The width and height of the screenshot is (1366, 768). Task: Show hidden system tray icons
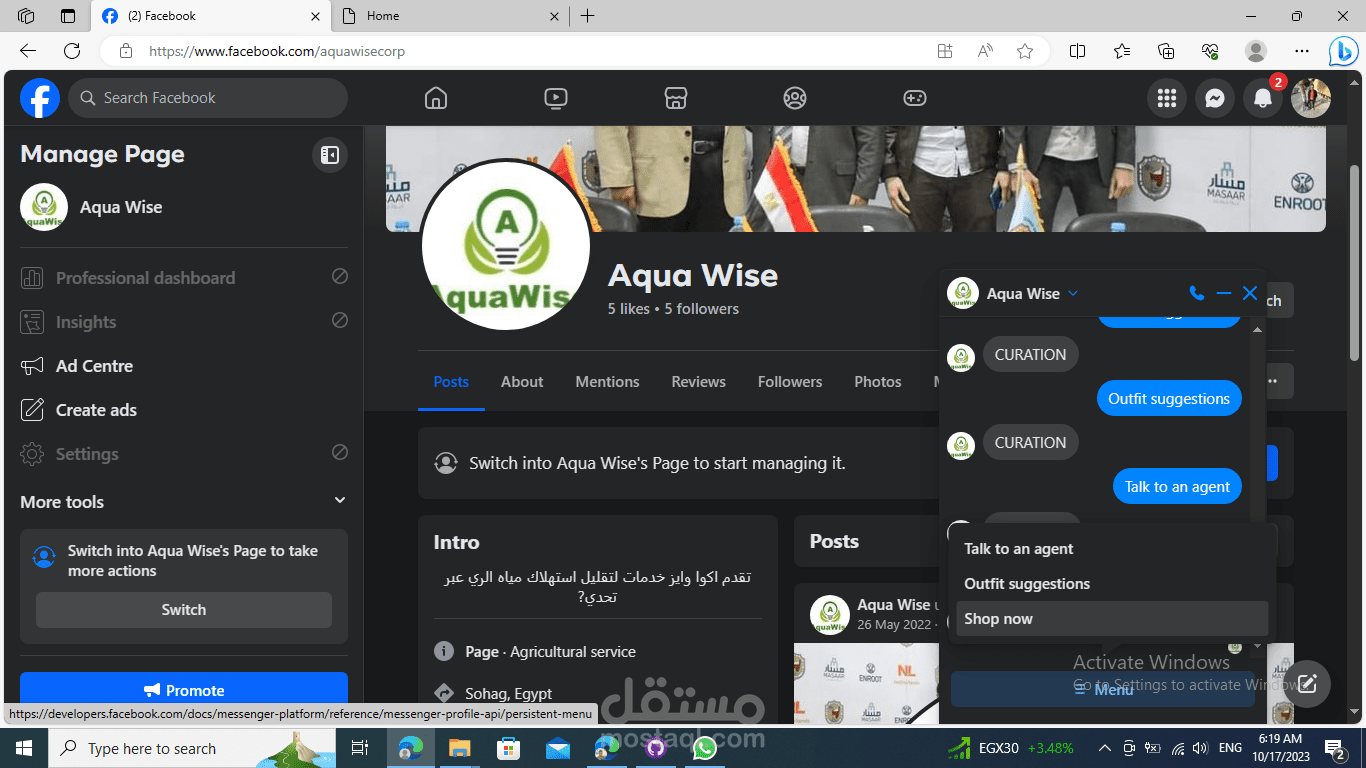pos(1104,748)
